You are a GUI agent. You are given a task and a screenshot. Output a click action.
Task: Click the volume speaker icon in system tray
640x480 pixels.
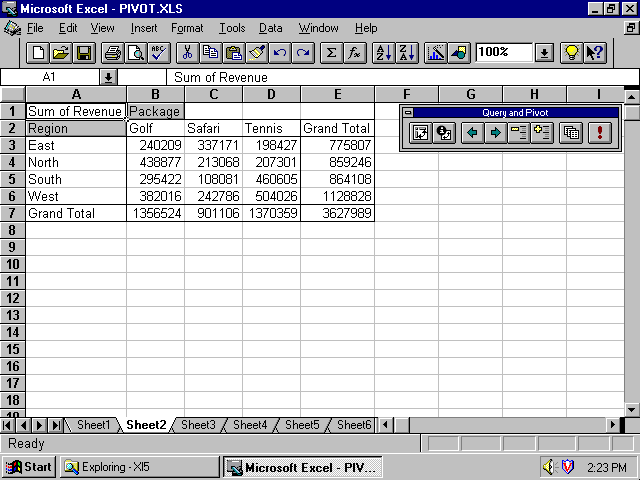point(549,467)
